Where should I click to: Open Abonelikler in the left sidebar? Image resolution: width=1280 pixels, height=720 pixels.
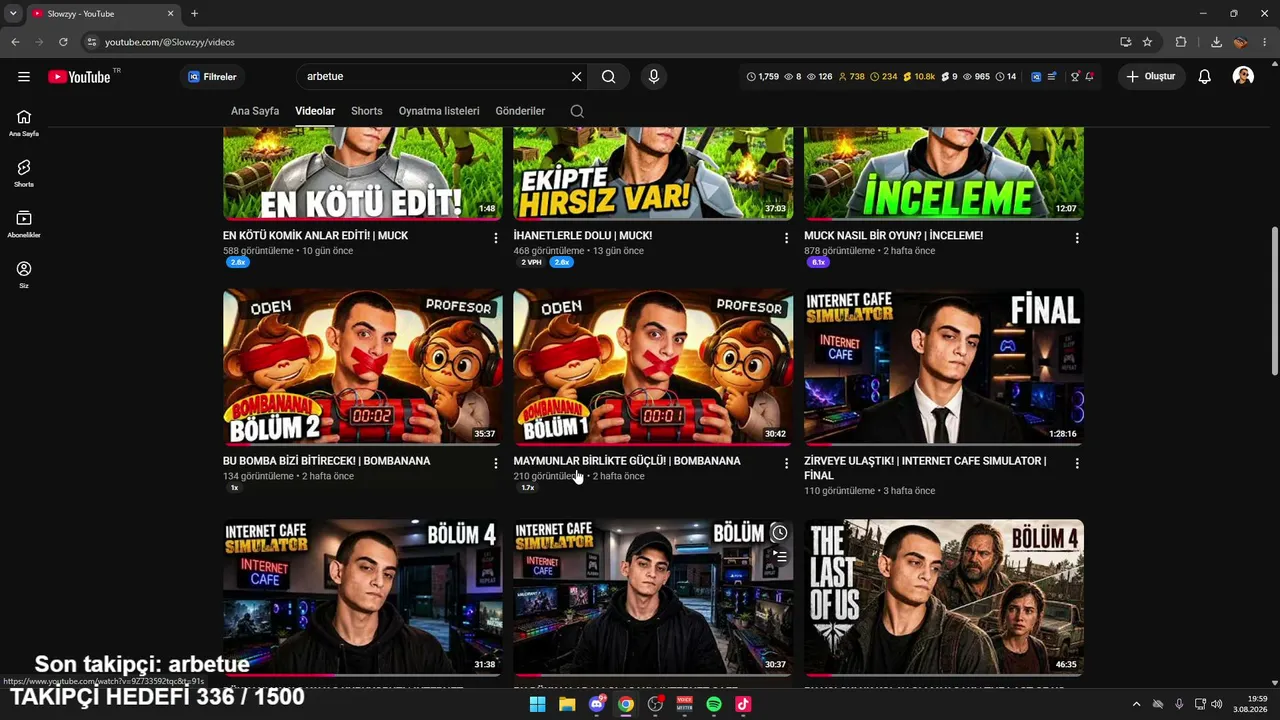[x=24, y=225]
